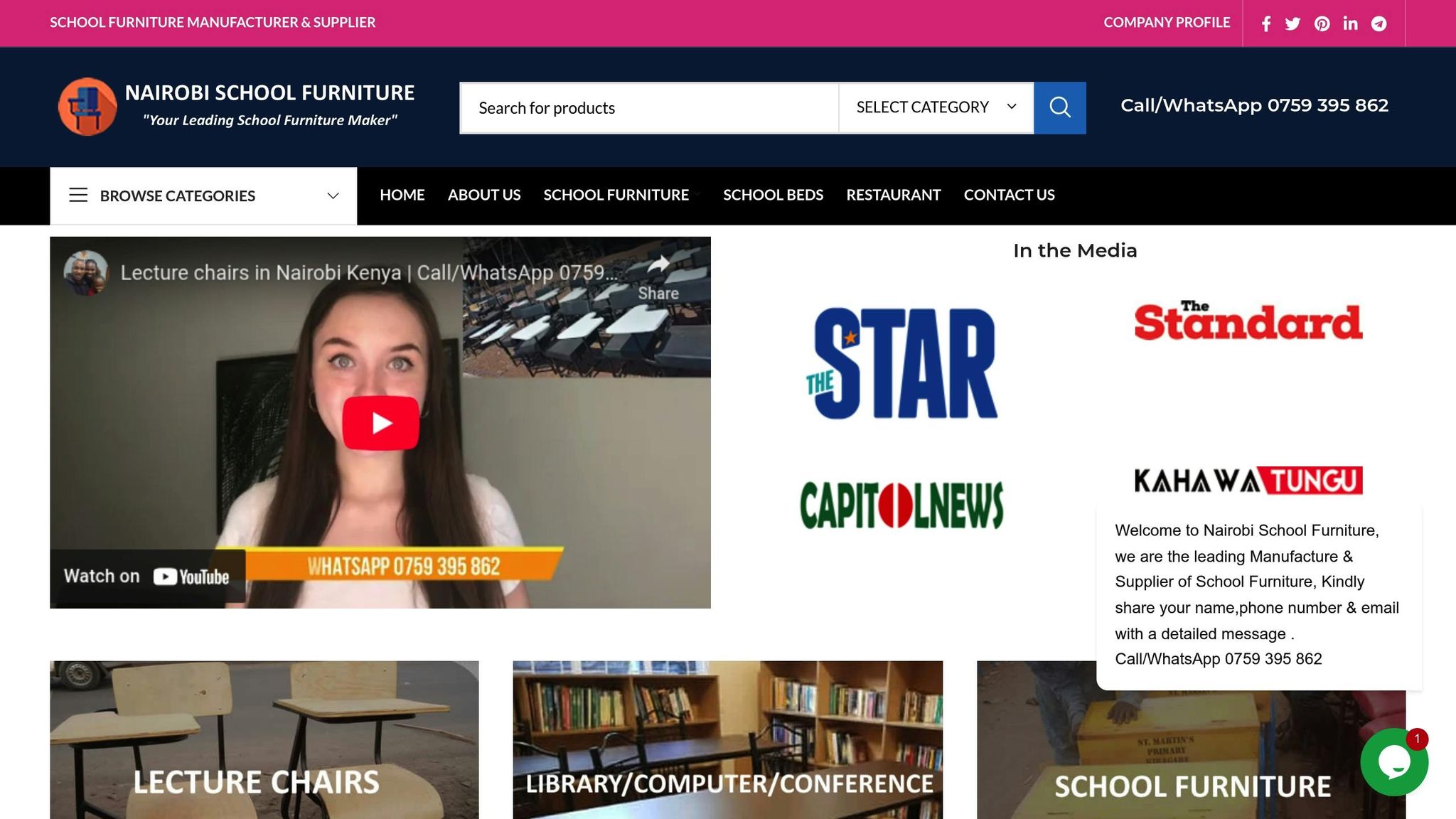The width and height of the screenshot is (1456, 819).
Task: Click the Call/WhatsApp 0759 395 862 header text
Action: (x=1254, y=105)
